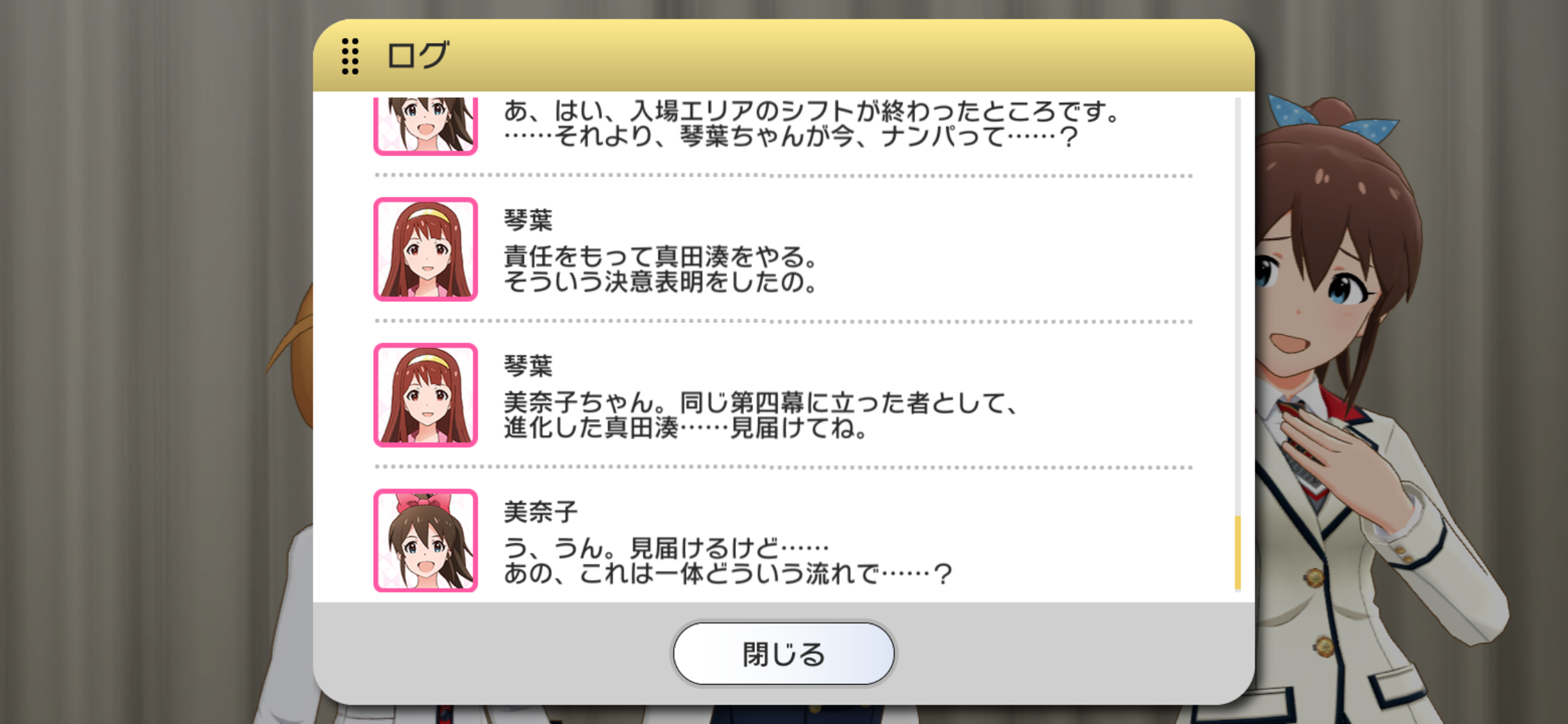Tap the partially visible top Minako portrait
This screenshot has width=1568, height=724.
pyautogui.click(x=425, y=126)
